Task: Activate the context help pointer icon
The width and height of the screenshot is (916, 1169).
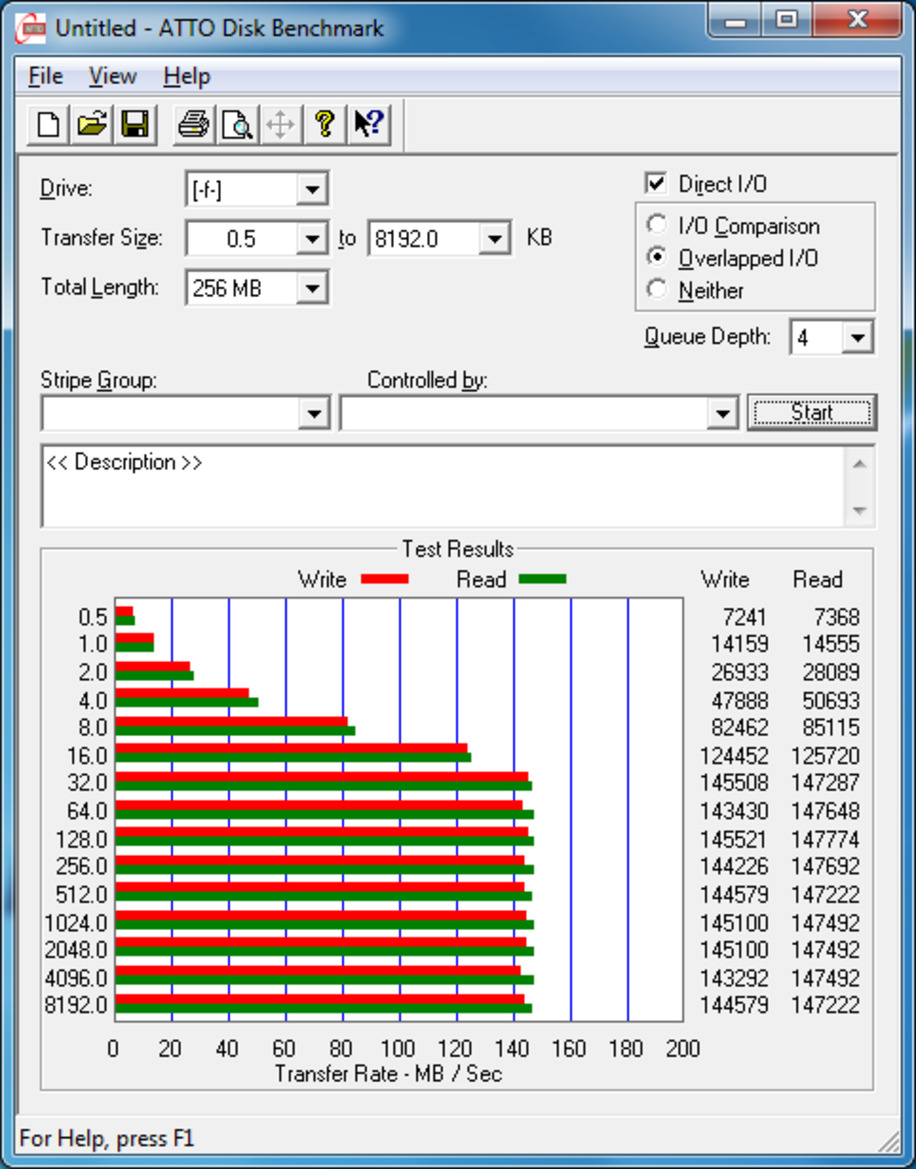Action: [x=368, y=124]
